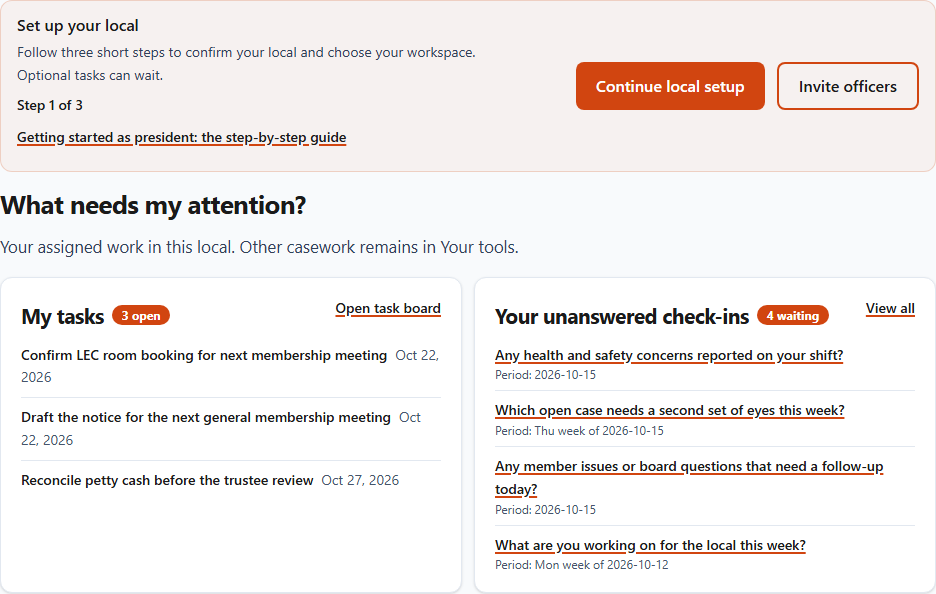Click Period: Thu week of 2026-10-15 text
This screenshot has width=936, height=594.
tap(579, 430)
